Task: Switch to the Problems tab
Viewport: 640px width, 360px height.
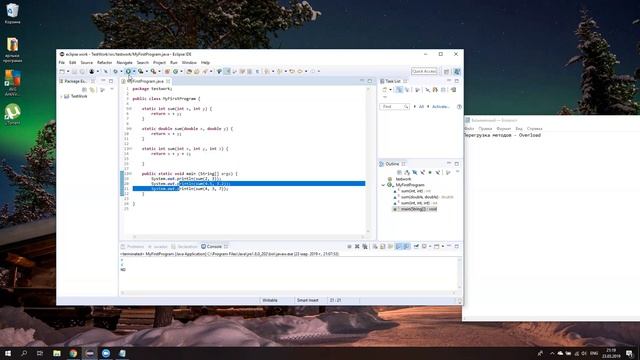Action: [x=133, y=247]
